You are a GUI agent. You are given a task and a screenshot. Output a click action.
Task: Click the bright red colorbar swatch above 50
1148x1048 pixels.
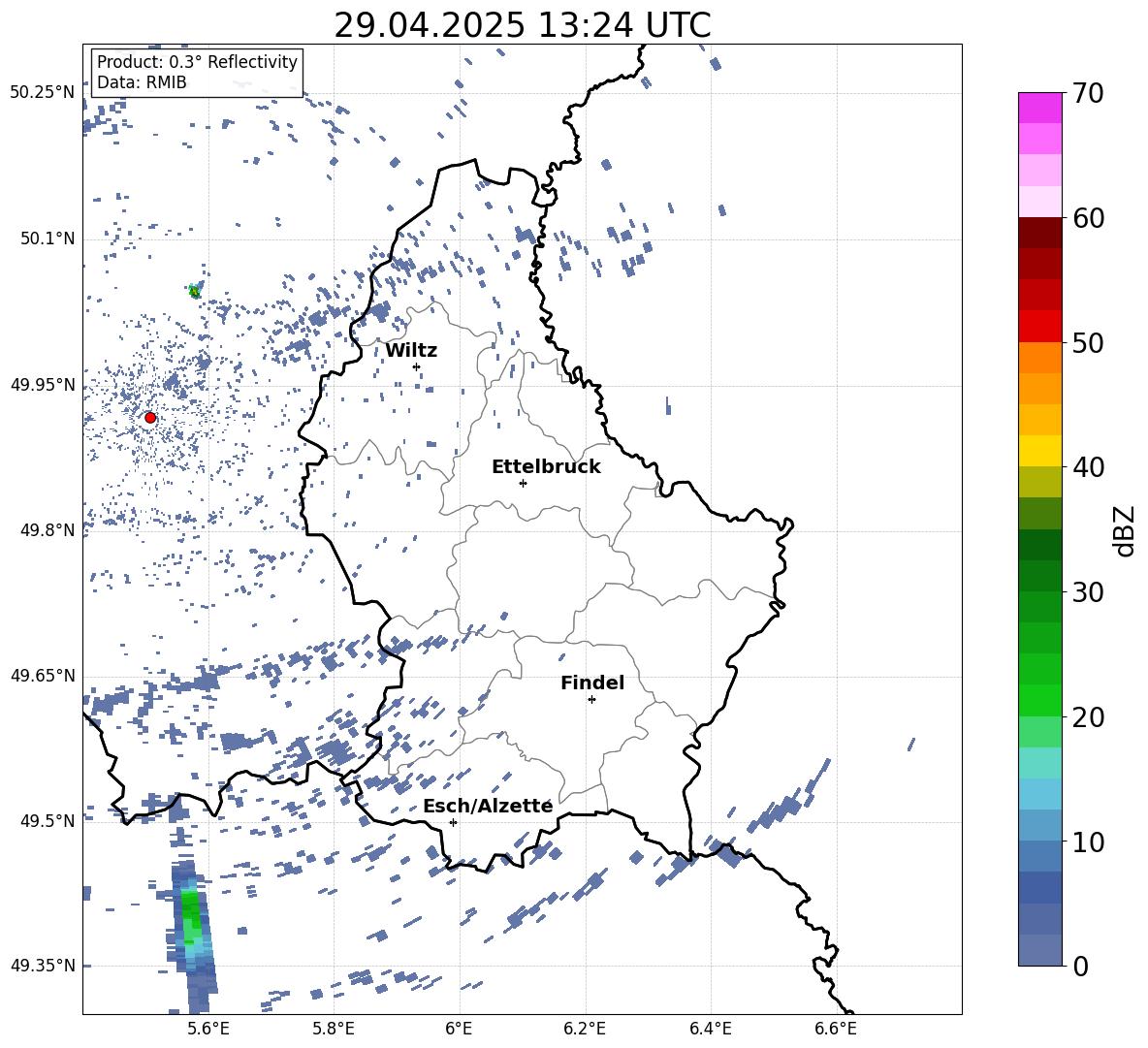tap(1040, 327)
